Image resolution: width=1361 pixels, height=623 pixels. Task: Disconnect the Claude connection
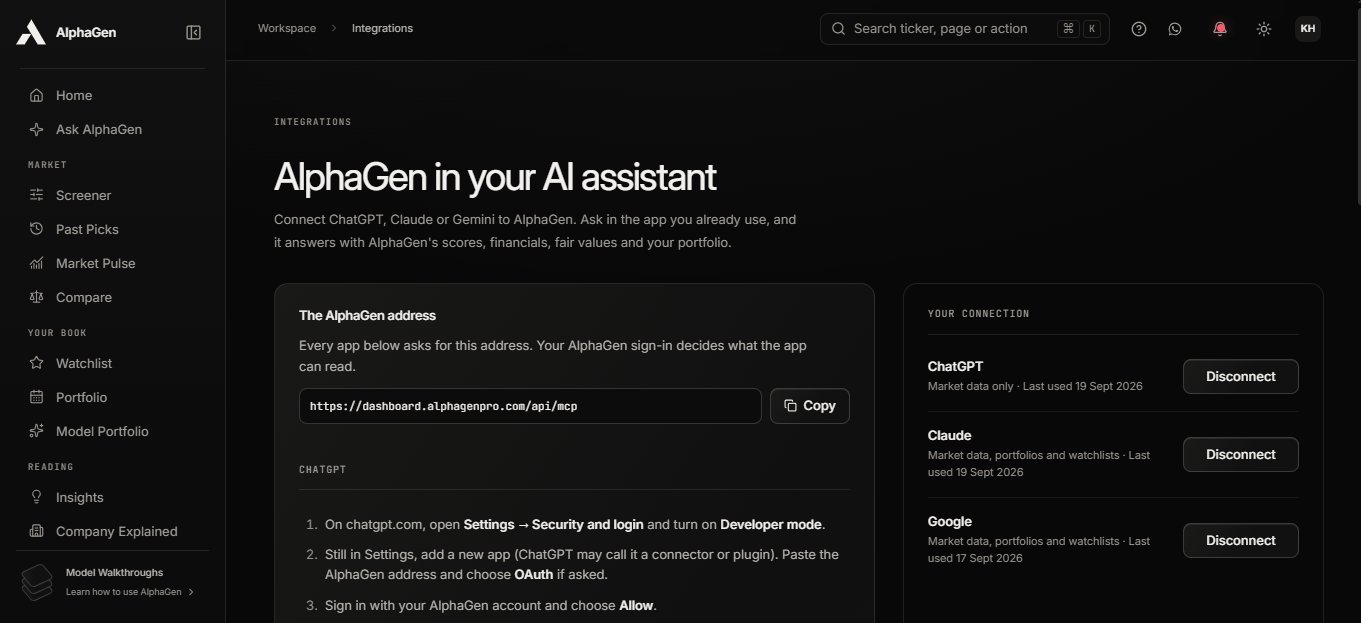click(x=1241, y=454)
